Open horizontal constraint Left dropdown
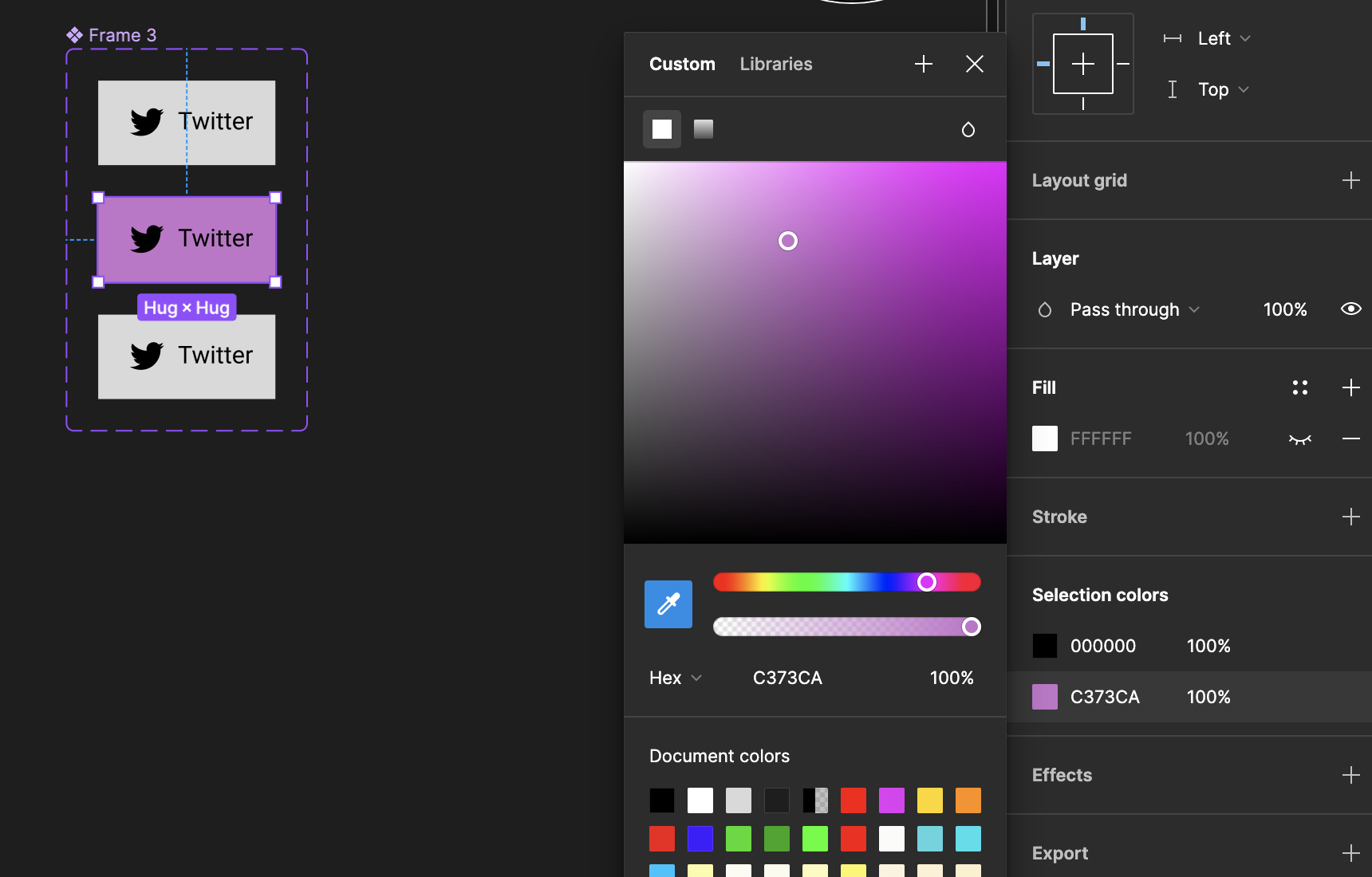The height and width of the screenshot is (877, 1372). tap(1224, 38)
